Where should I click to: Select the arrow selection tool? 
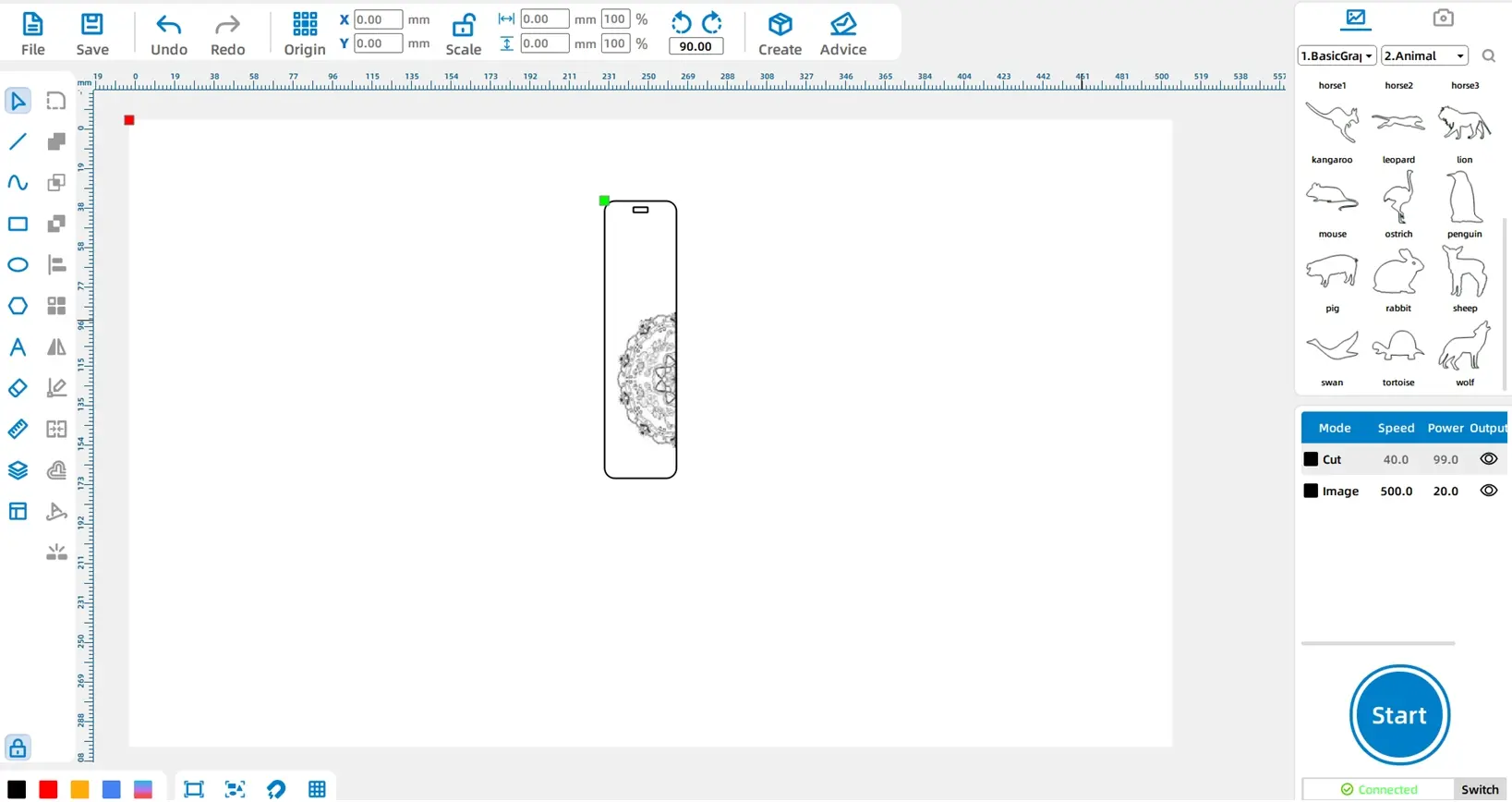click(x=18, y=101)
